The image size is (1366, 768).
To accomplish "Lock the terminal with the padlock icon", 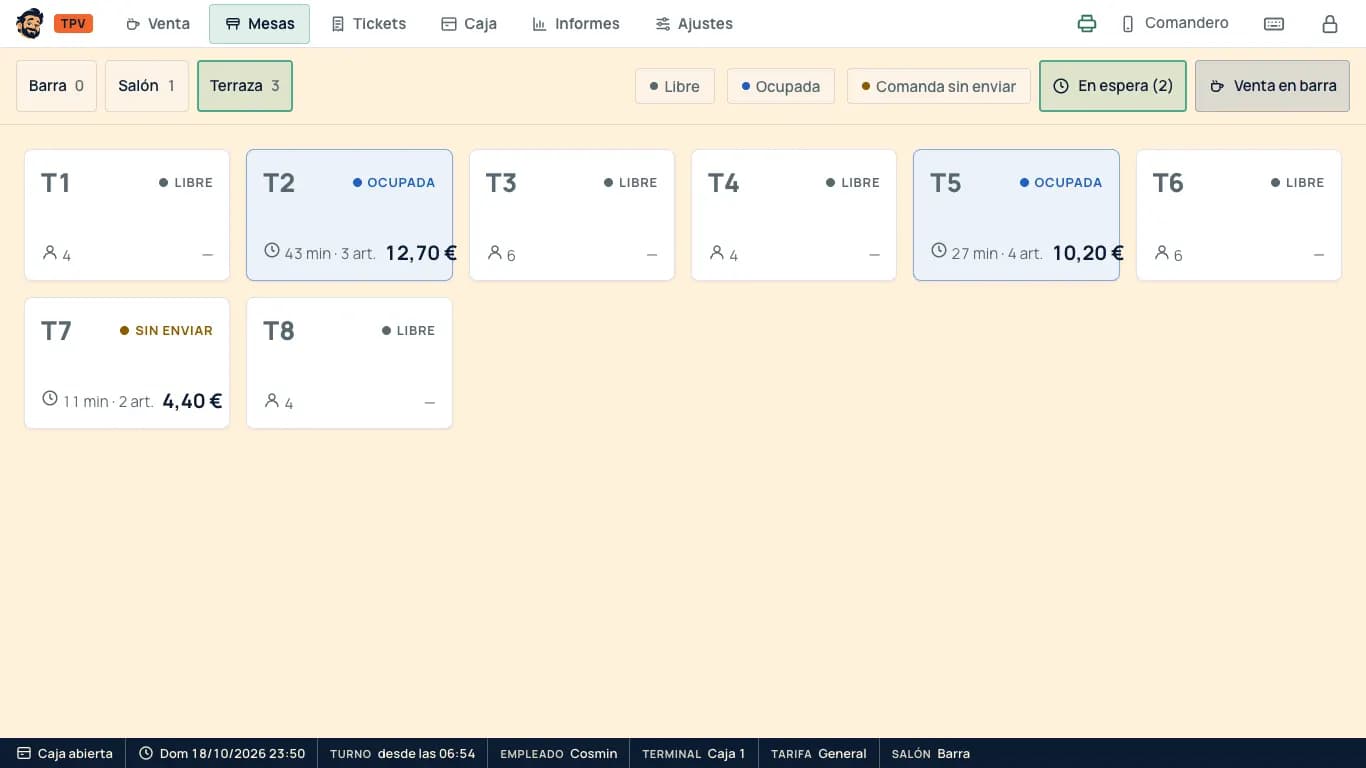I will [1330, 24].
